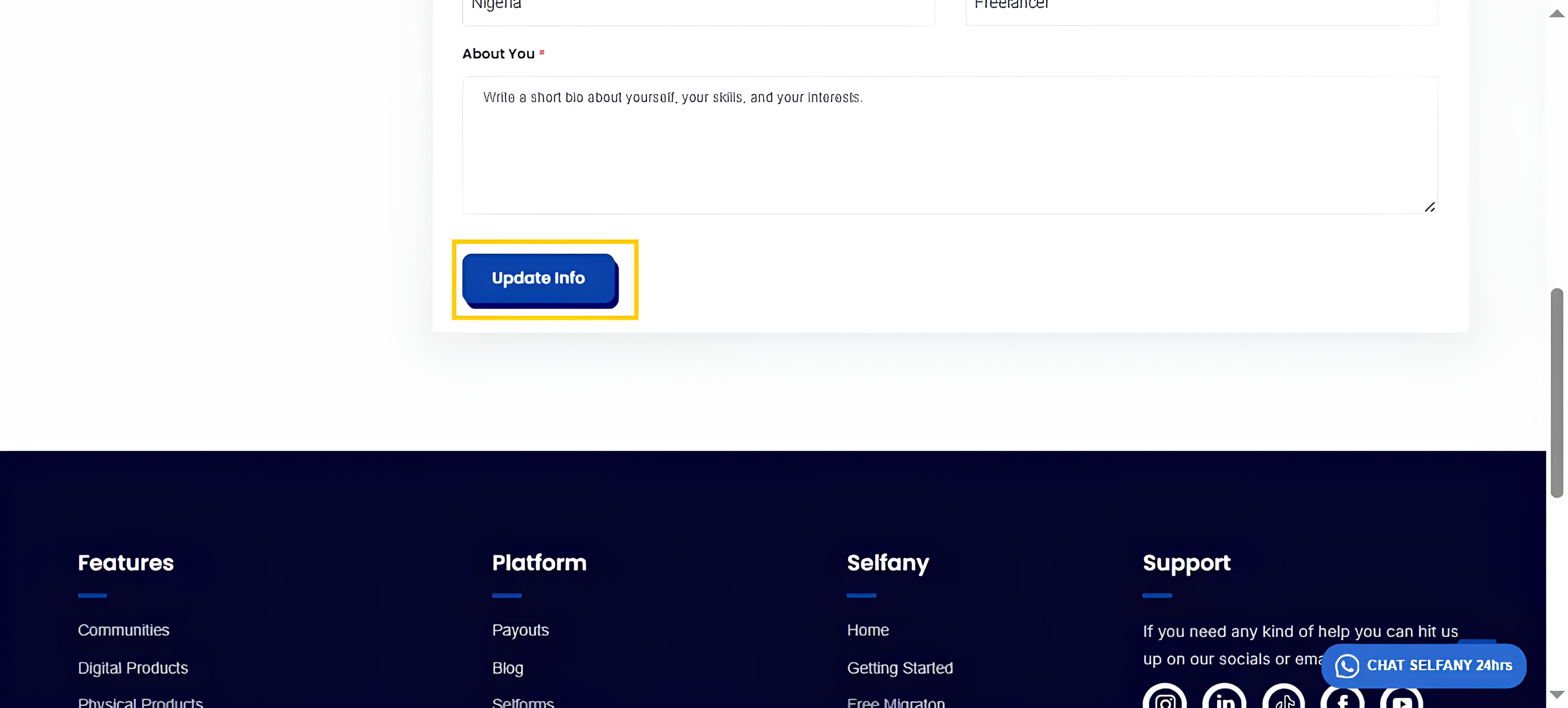
Task: Open the LinkedIn social icon
Action: coord(1224,698)
